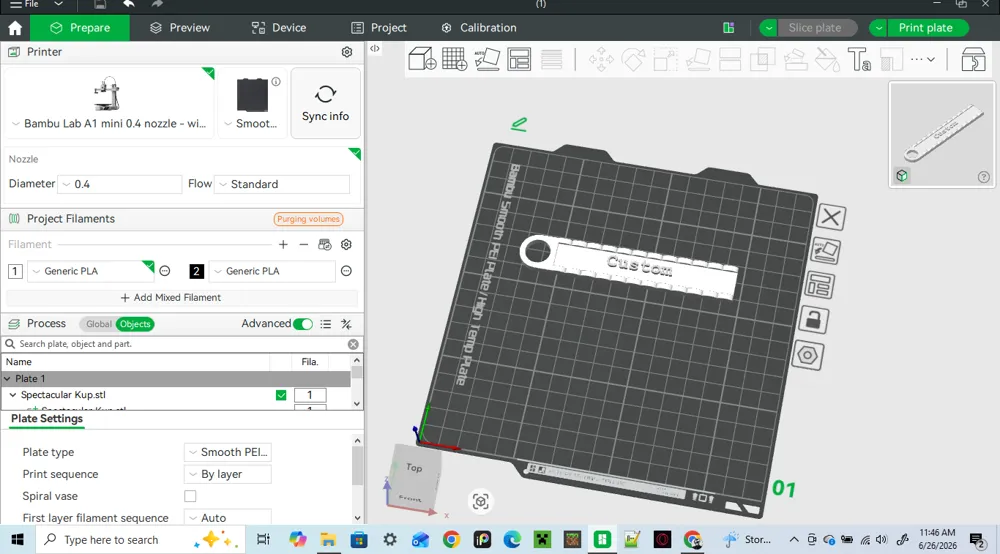Select the Text shape tool
This screenshot has height=554, width=1000.
[859, 60]
